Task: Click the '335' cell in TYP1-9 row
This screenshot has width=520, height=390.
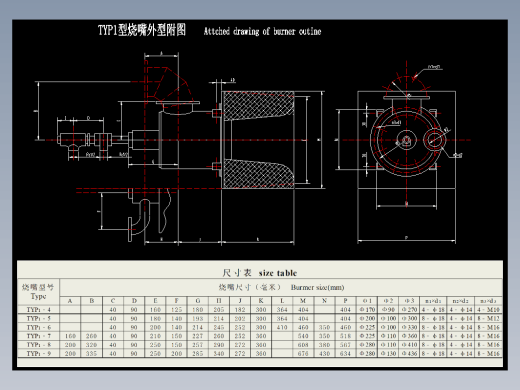Action: point(91,353)
